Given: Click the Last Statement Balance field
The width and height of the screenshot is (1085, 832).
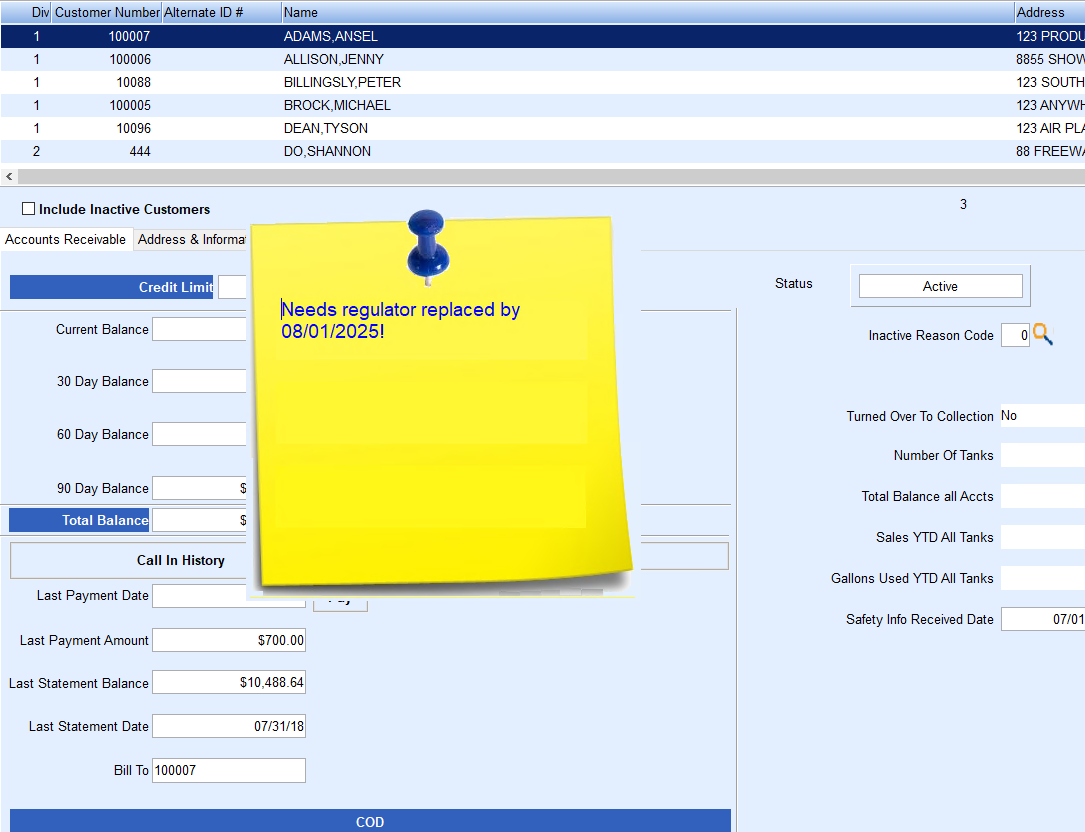Looking at the screenshot, I should tap(228, 682).
